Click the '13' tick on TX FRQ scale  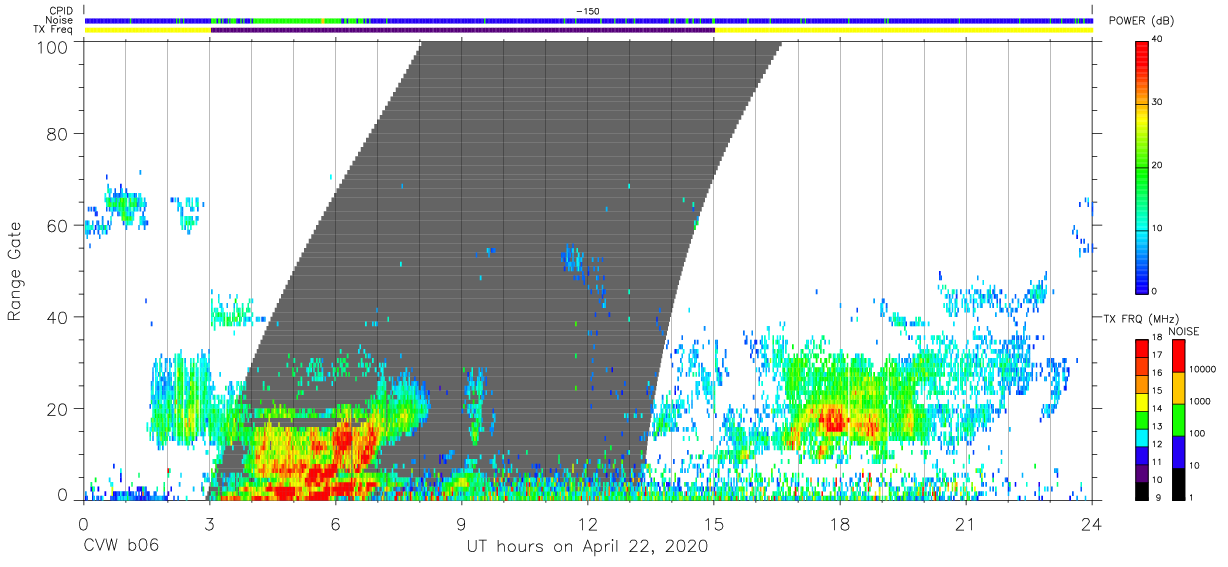[1158, 426]
